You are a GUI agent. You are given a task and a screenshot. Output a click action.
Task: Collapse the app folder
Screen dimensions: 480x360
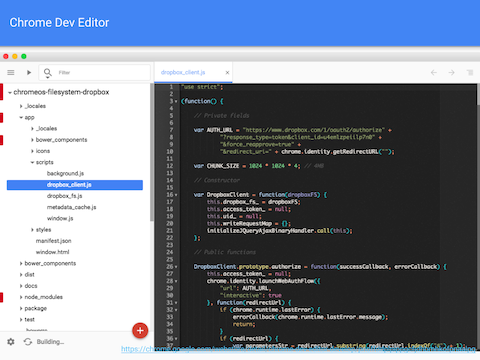click(21, 117)
